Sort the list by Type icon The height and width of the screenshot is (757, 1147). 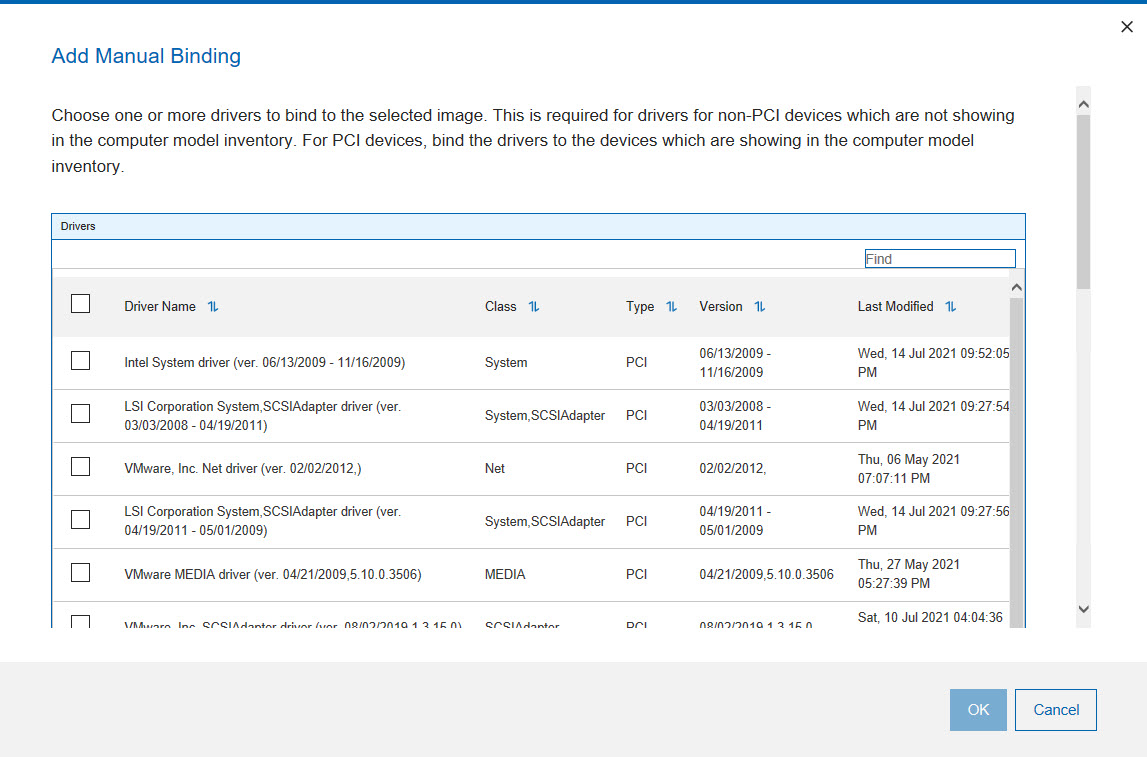[x=671, y=307]
